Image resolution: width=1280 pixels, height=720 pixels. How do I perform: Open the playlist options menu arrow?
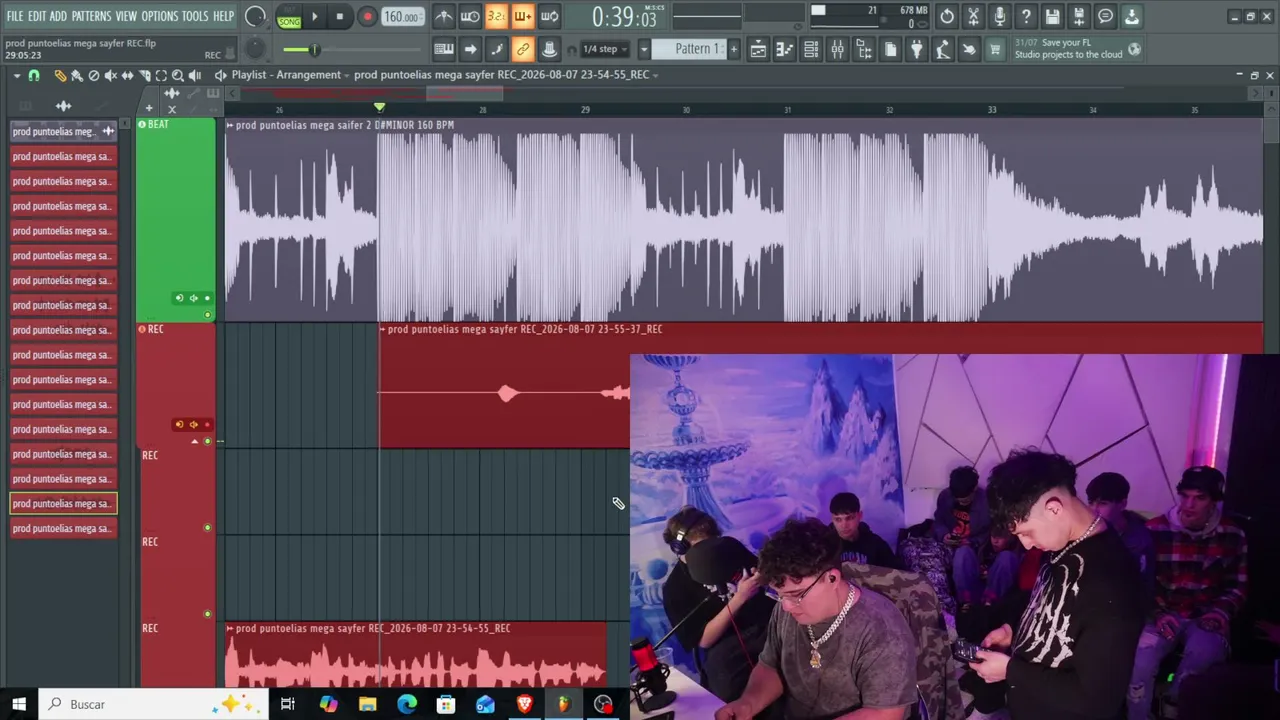(17, 75)
